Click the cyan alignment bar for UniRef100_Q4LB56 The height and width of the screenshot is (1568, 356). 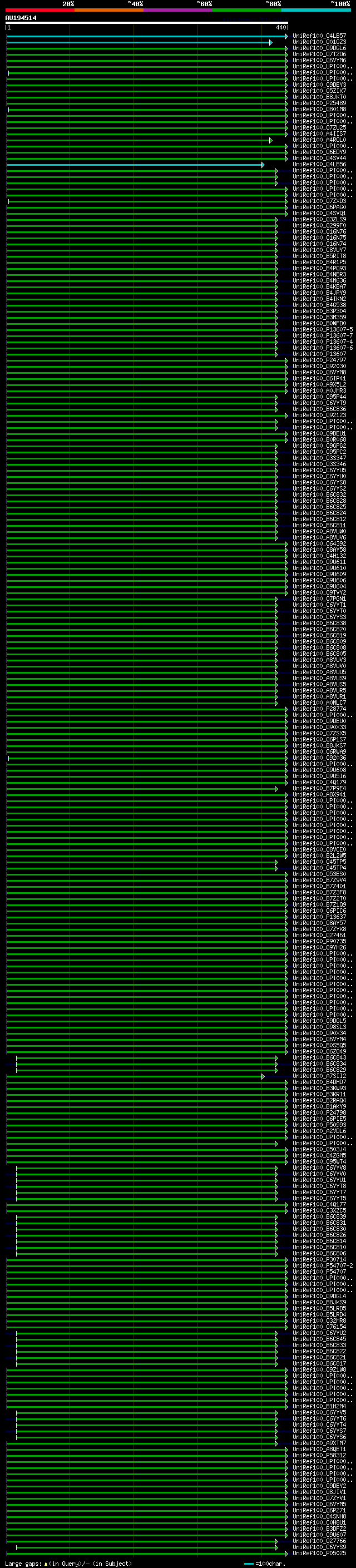tap(136, 165)
